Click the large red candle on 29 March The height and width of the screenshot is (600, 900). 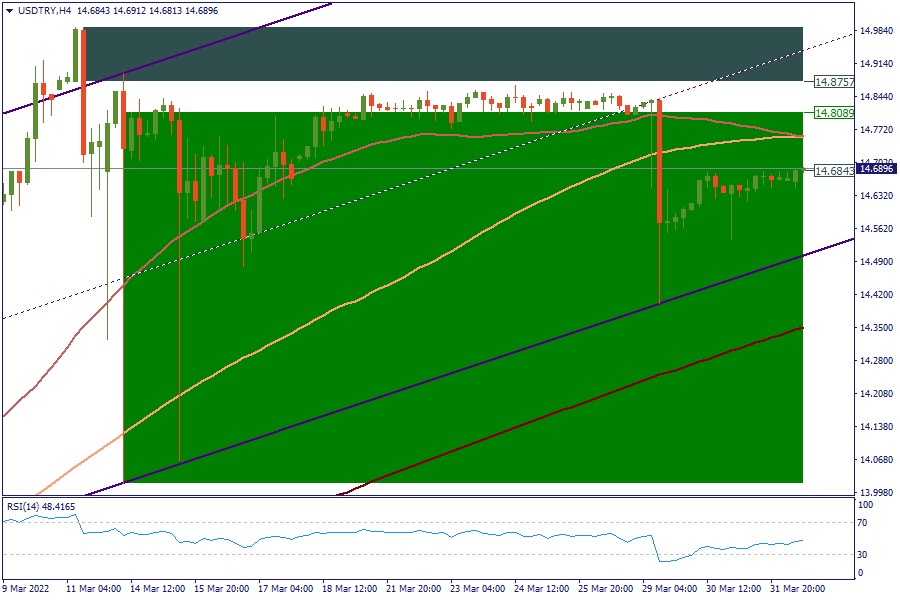660,160
